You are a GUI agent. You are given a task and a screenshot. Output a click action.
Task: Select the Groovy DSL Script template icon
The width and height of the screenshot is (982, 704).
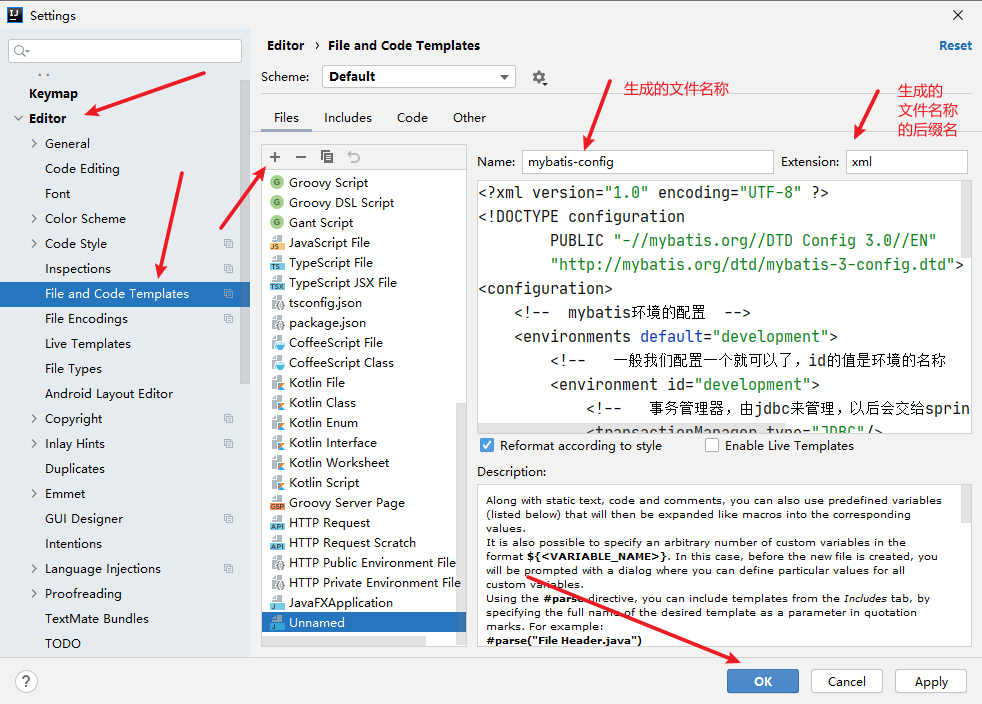[277, 202]
